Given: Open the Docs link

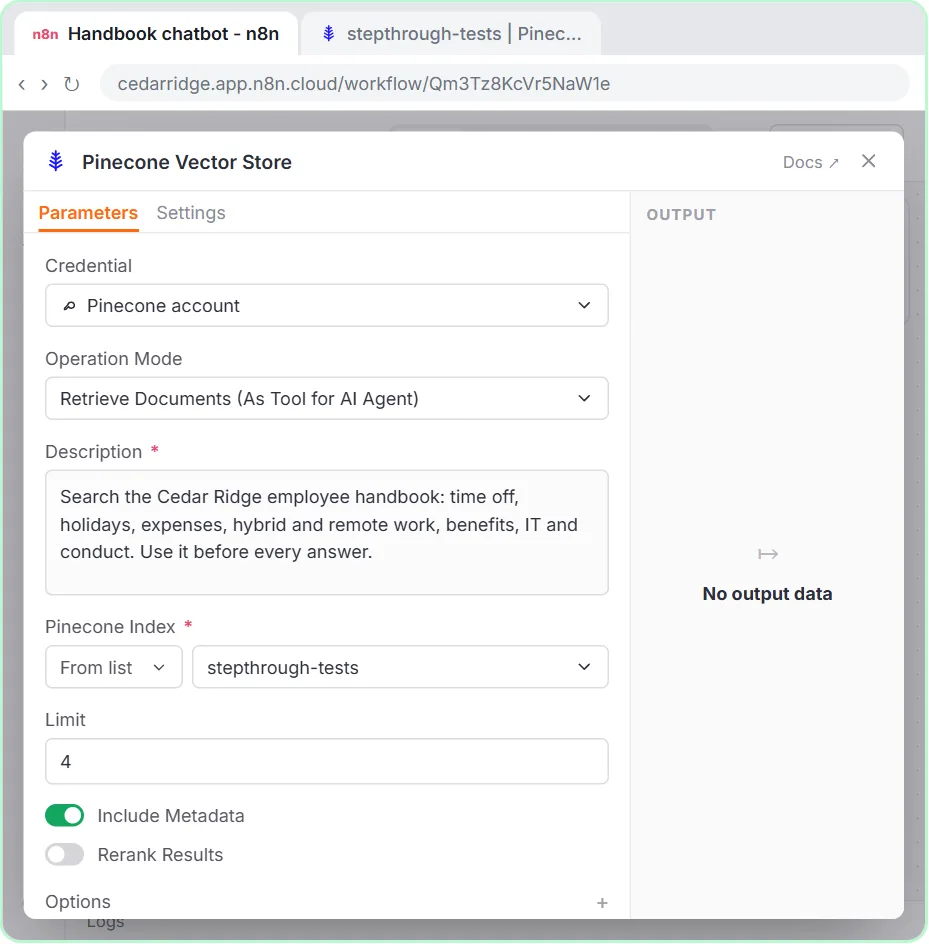Looking at the screenshot, I should click(810, 163).
